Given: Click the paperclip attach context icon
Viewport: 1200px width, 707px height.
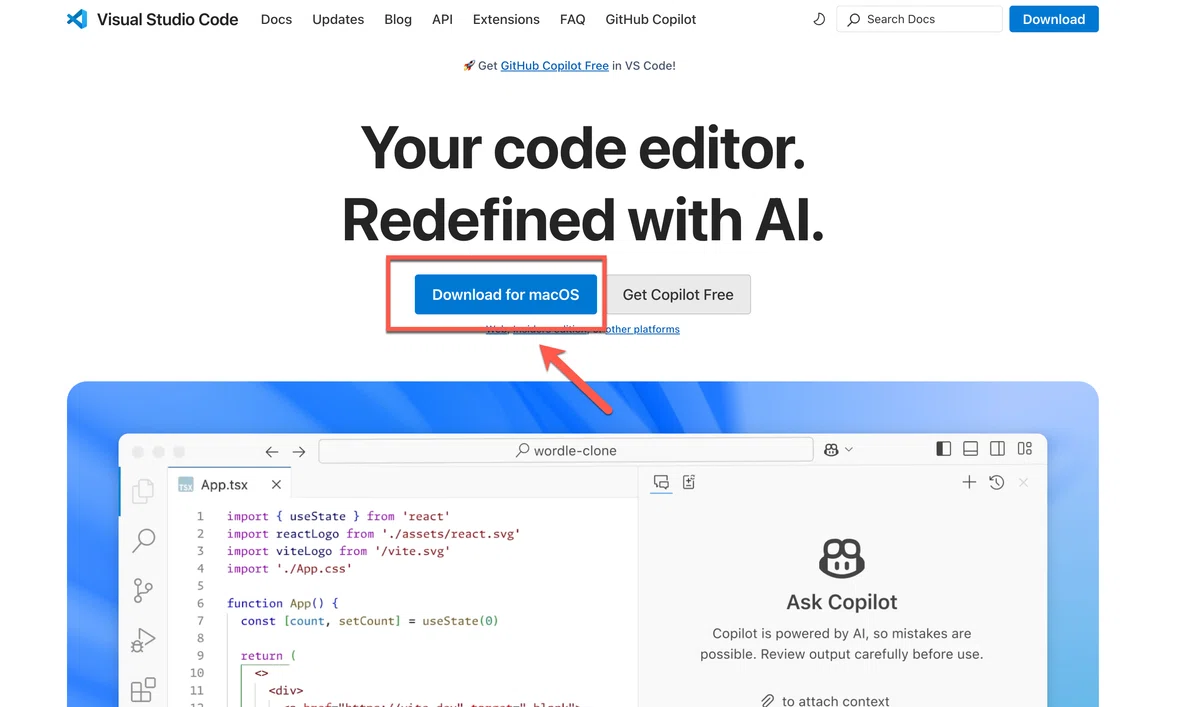Looking at the screenshot, I should 767,701.
